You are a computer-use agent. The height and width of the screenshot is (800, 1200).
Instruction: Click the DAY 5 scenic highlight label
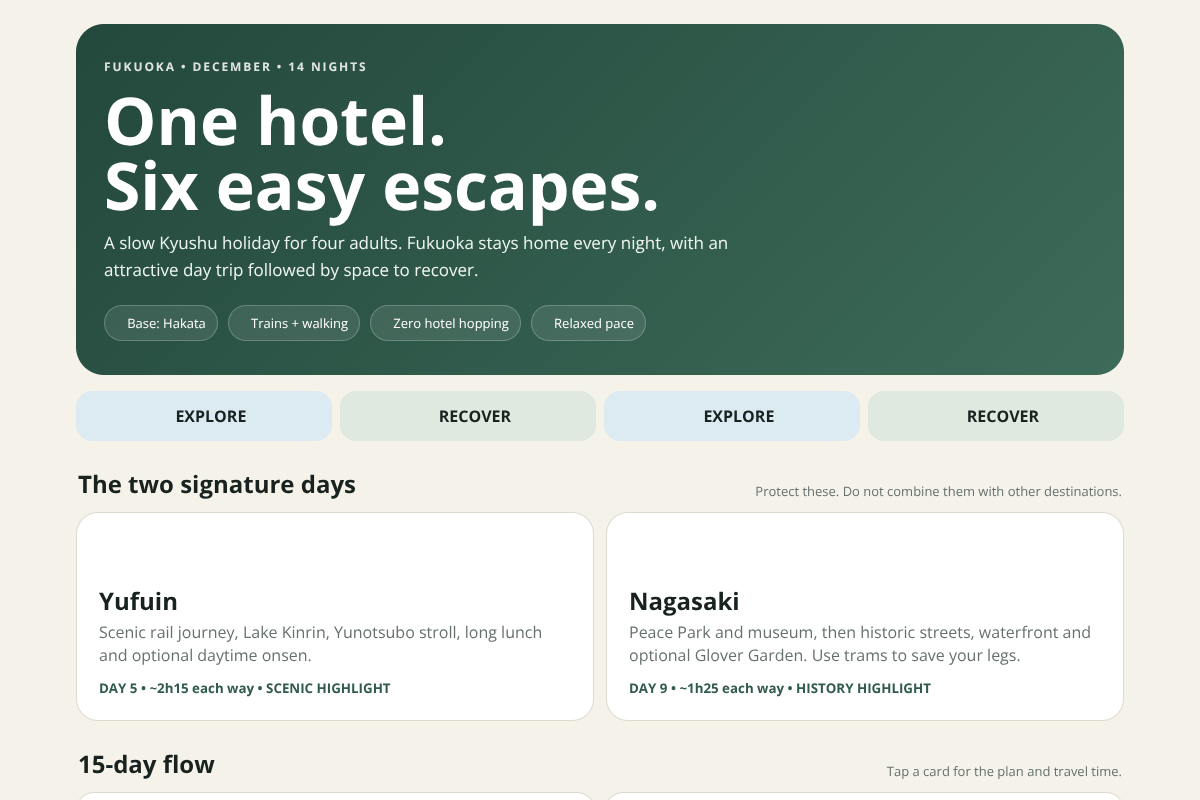click(245, 688)
